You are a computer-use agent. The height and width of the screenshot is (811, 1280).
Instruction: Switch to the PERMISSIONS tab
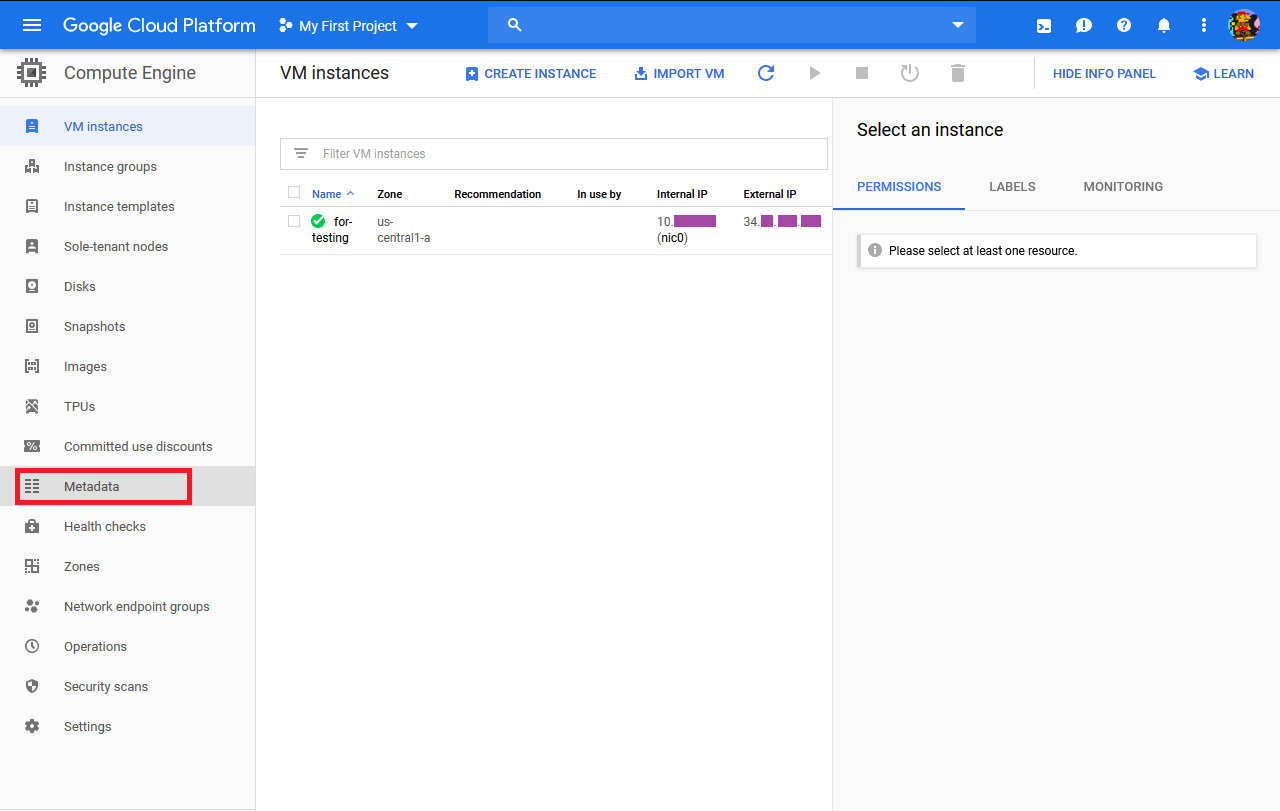coord(899,187)
